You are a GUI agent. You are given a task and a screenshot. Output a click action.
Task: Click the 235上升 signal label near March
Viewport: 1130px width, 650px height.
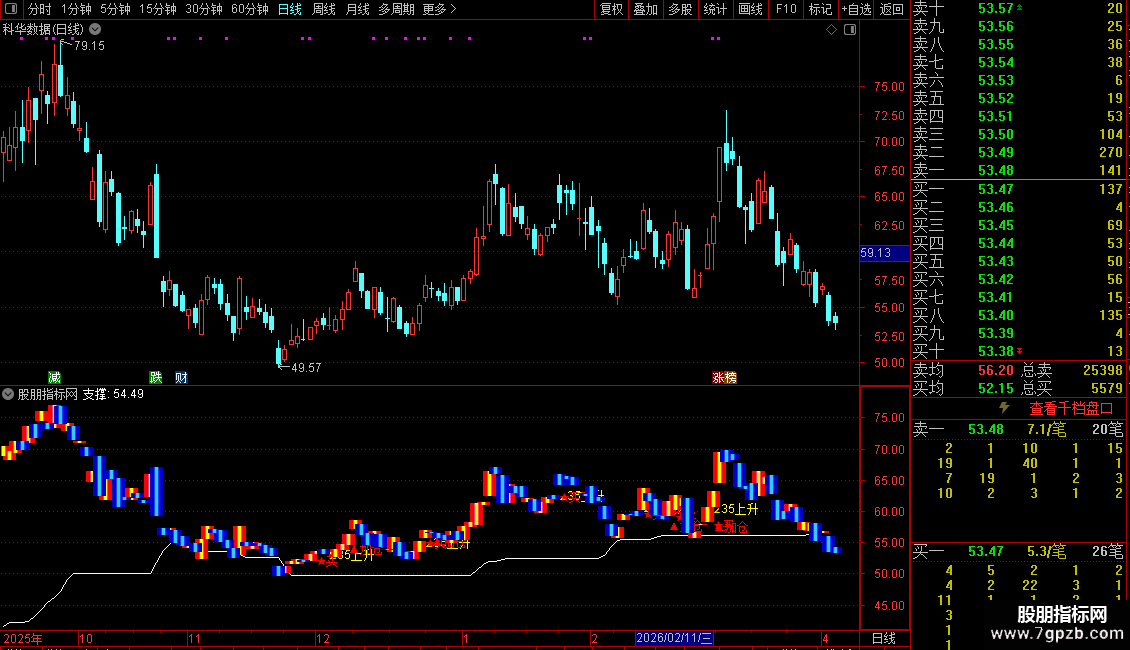[x=736, y=509]
